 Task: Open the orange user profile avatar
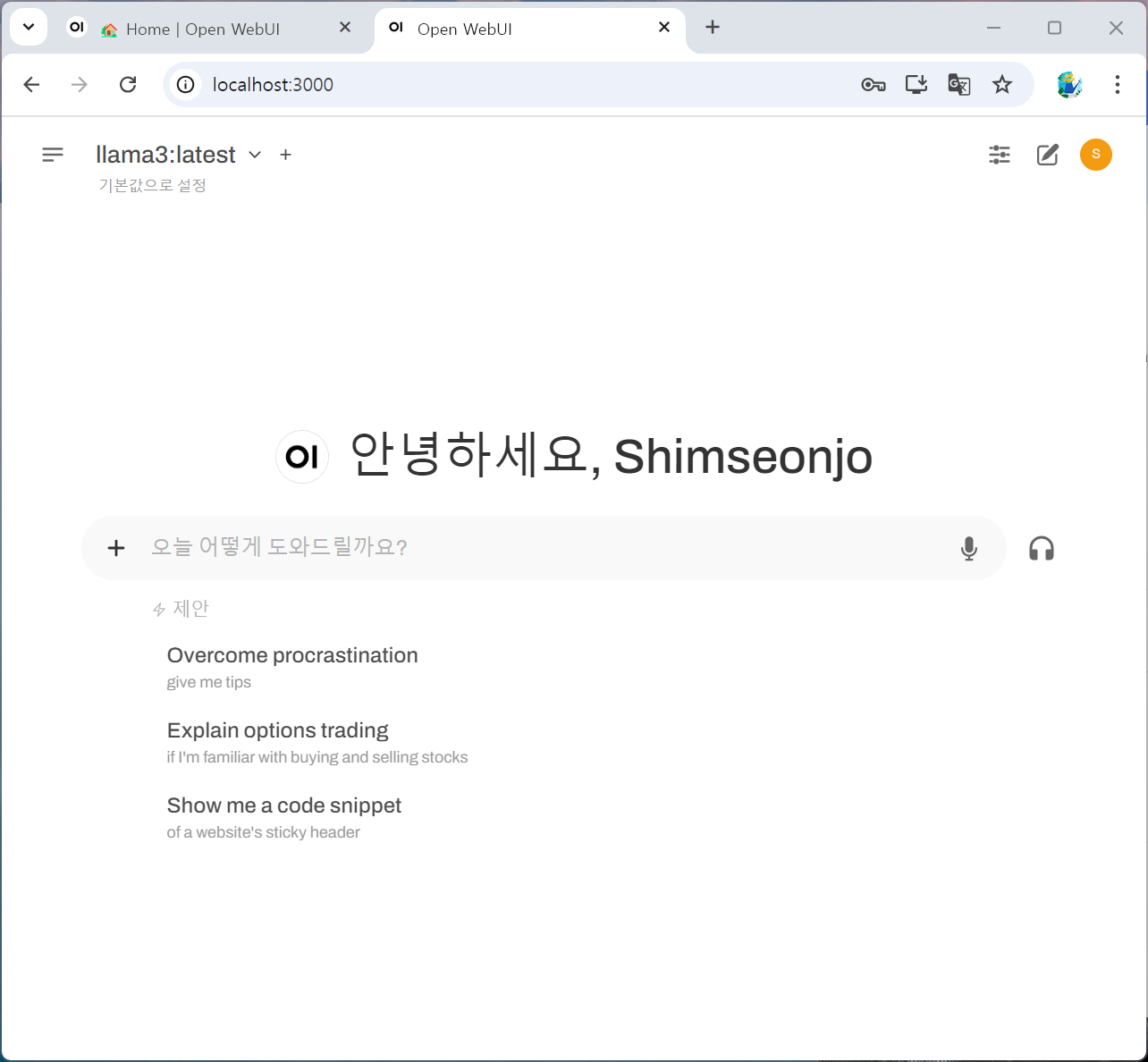1095,155
